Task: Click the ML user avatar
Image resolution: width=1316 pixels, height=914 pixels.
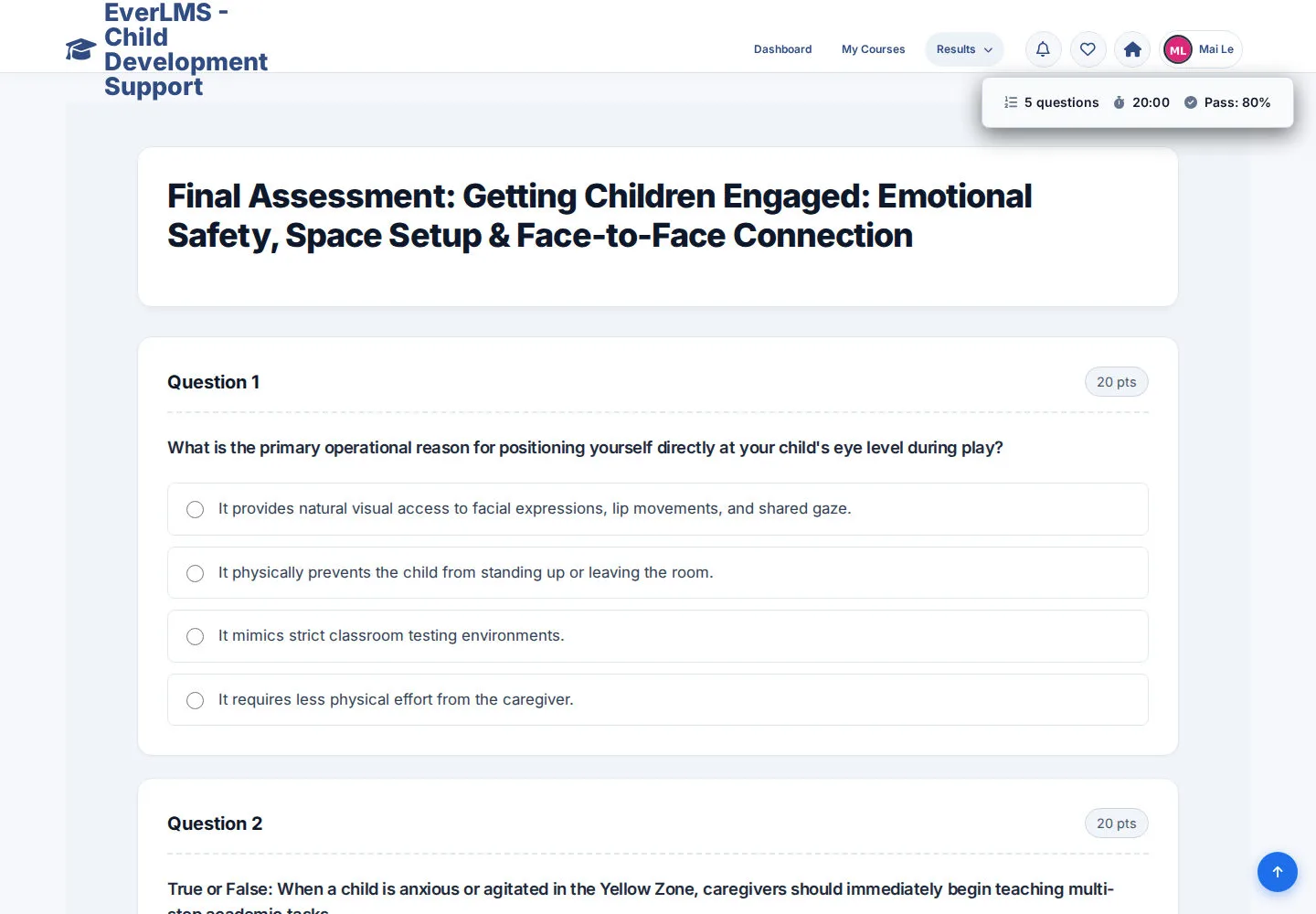Action: click(1178, 49)
